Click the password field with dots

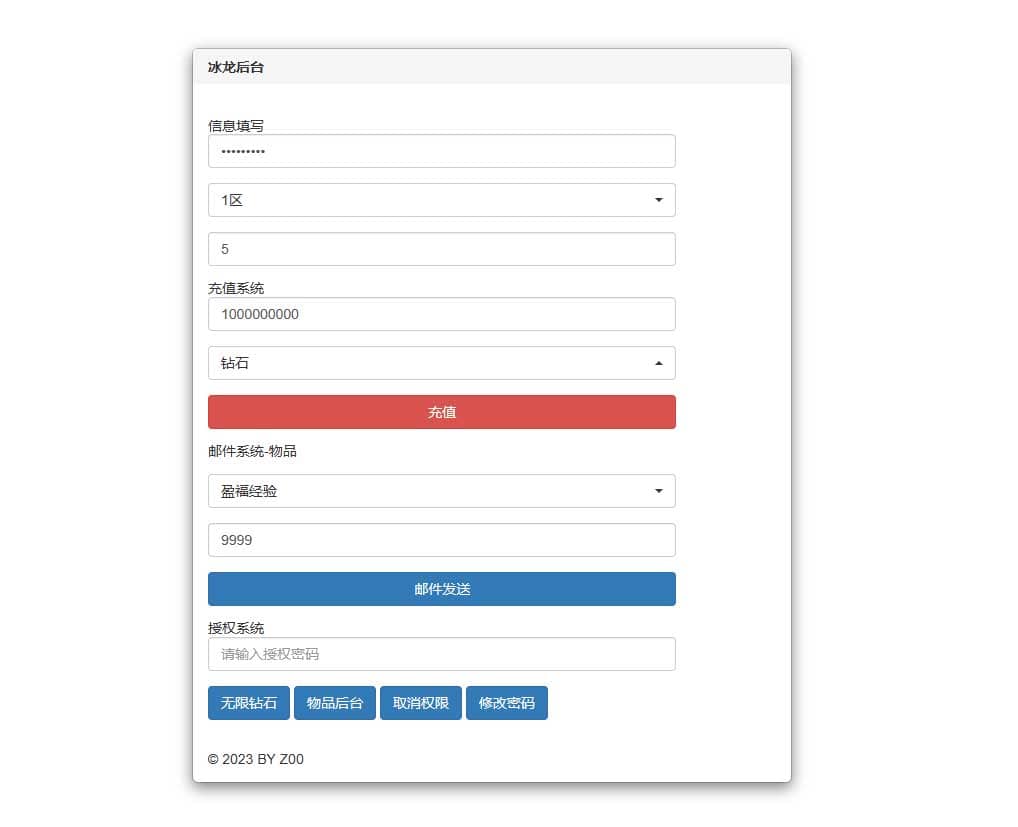click(441, 151)
